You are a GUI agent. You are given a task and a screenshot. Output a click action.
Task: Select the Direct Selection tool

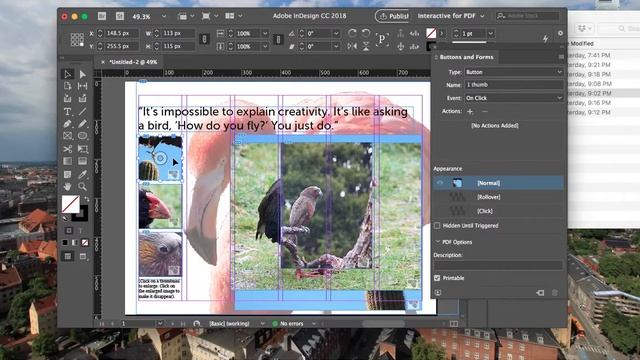coord(83,74)
